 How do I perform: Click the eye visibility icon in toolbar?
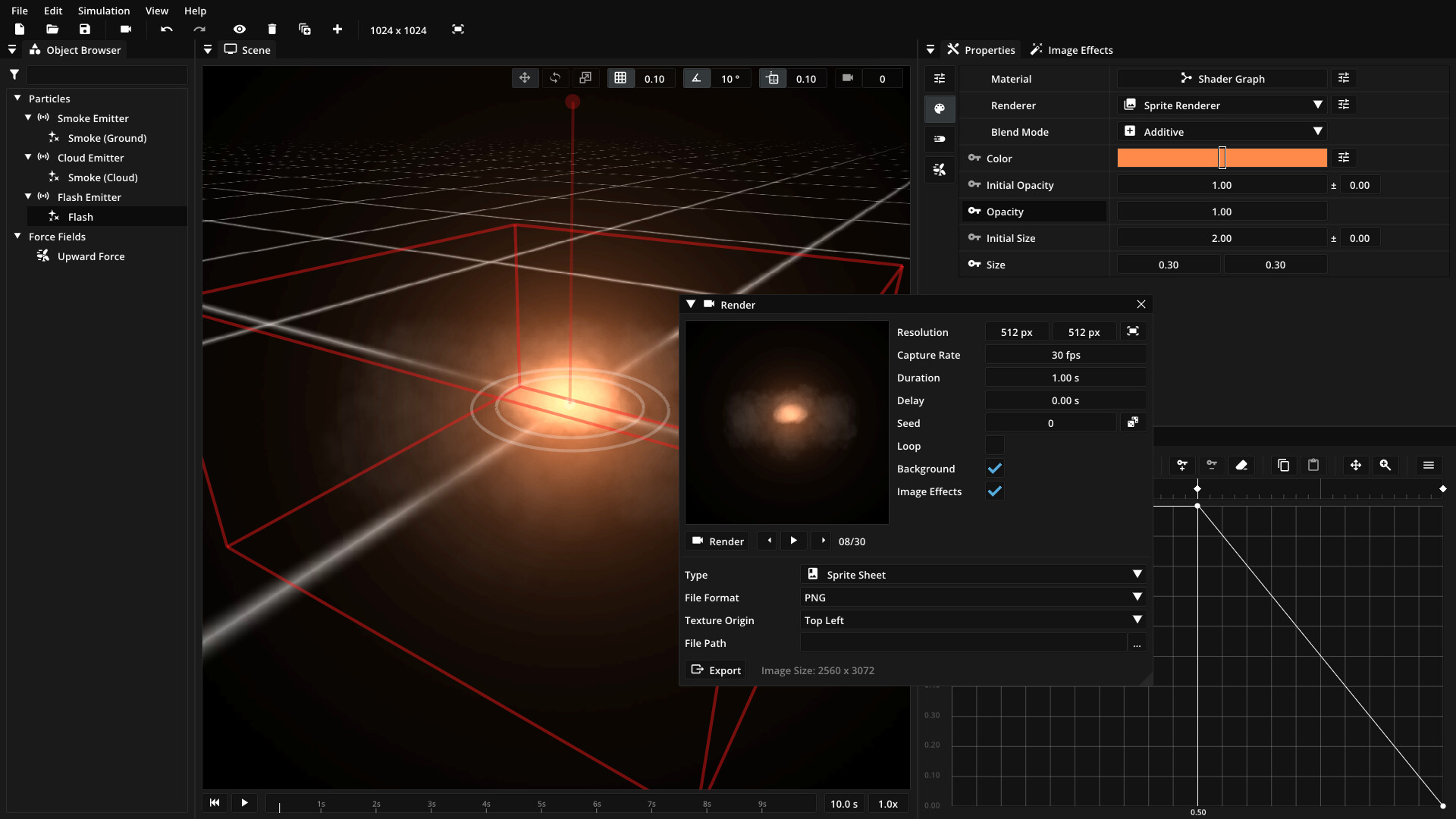[240, 29]
